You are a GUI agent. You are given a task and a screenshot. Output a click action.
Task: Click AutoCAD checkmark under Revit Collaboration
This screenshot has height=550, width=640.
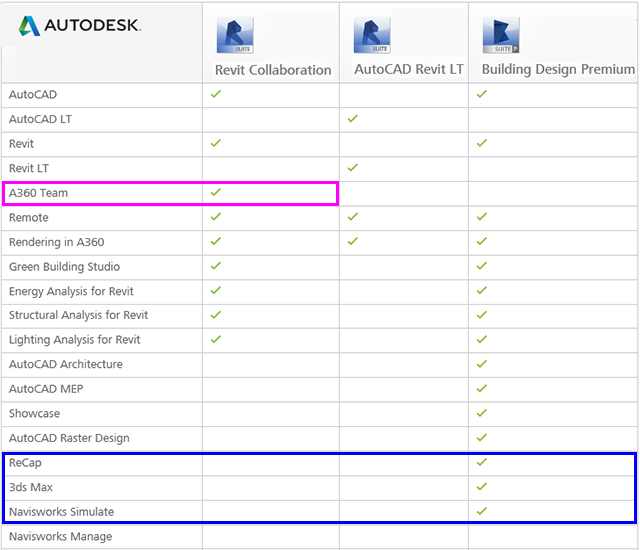[x=216, y=94]
